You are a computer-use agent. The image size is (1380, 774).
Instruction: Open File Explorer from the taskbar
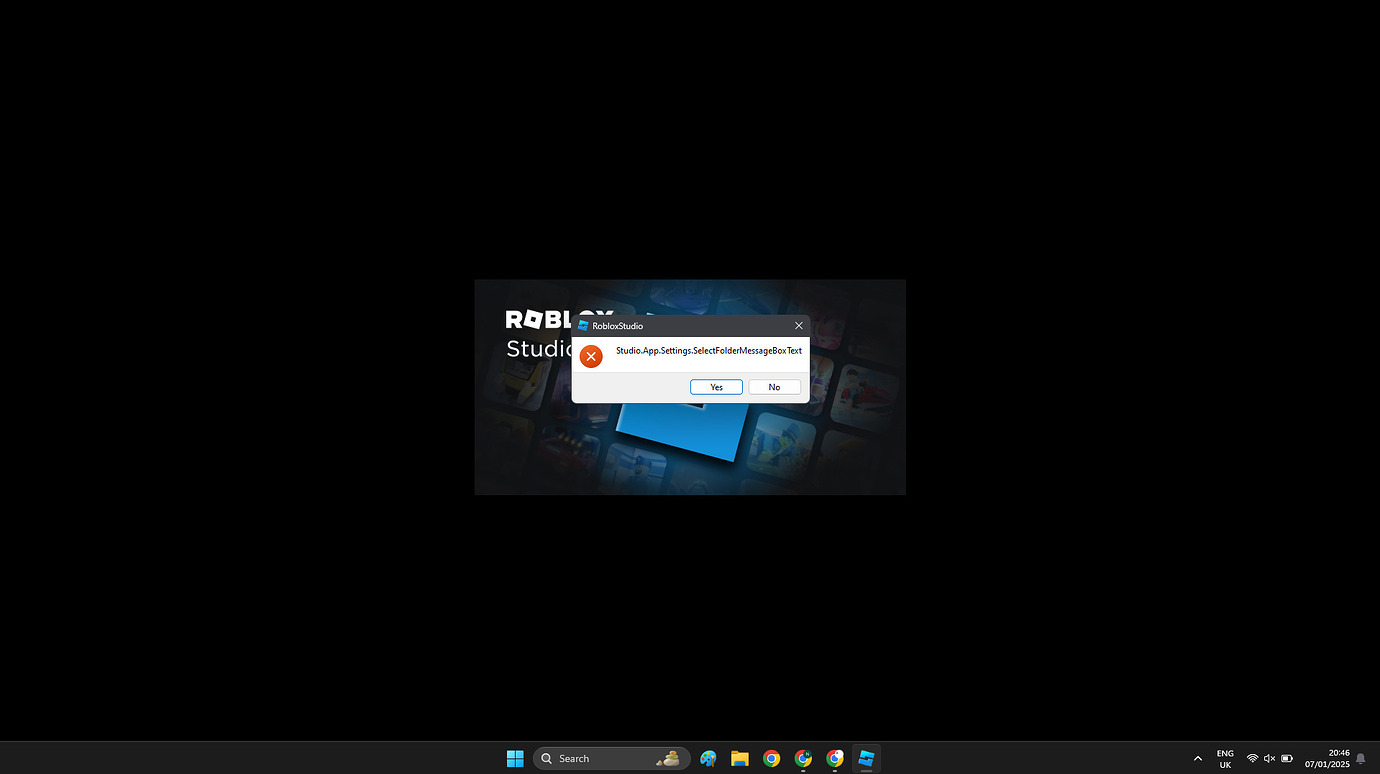coord(739,757)
